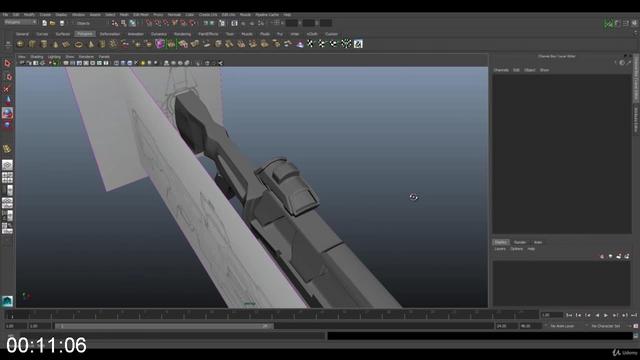Image resolution: width=640 pixels, height=360 pixels.
Task: Toggle wireframe shading in viewport toolbar
Action: [117, 63]
